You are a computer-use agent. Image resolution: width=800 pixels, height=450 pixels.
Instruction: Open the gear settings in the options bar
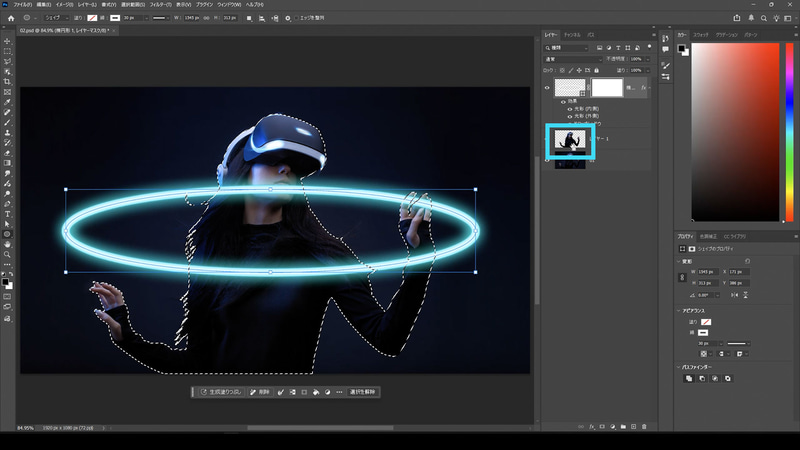pyautogui.click(x=288, y=18)
